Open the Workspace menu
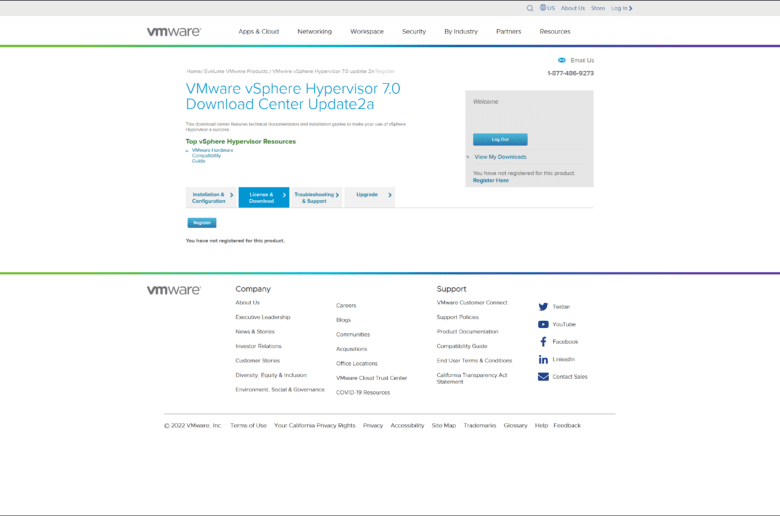Screen dimensions: 780x516 367,31
